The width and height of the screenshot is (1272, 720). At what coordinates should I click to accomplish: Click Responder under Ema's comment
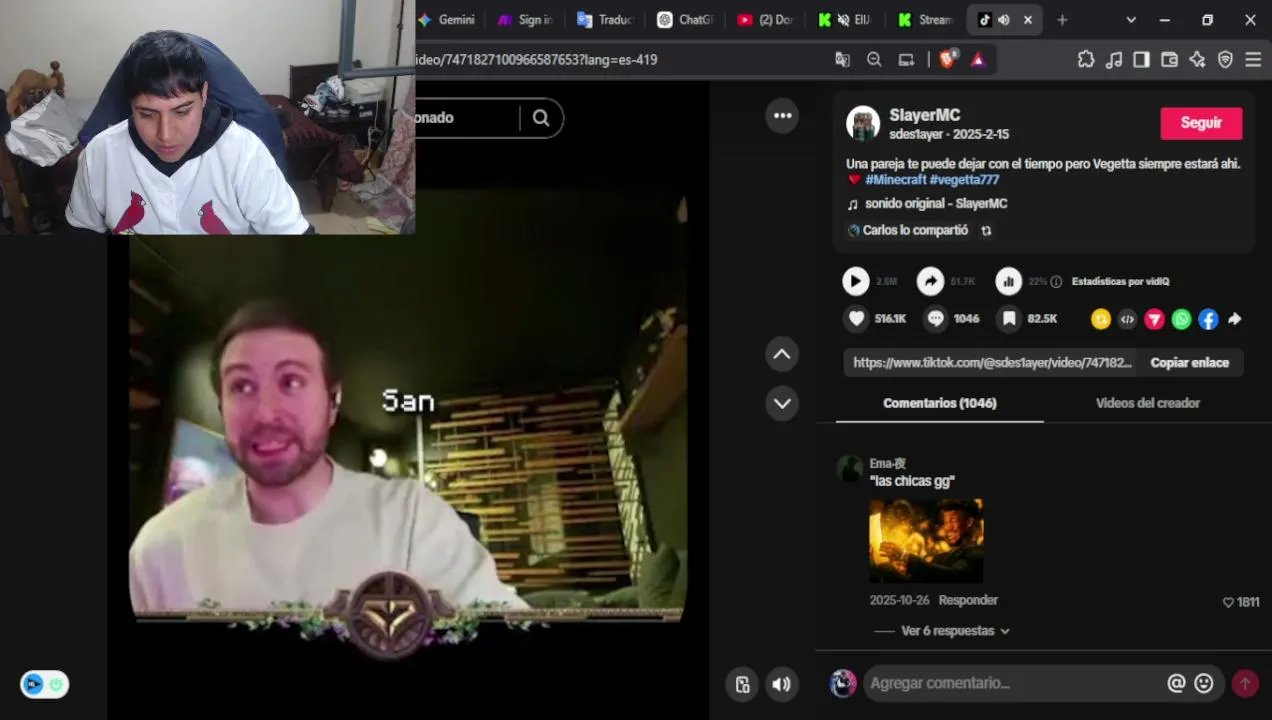pos(968,600)
